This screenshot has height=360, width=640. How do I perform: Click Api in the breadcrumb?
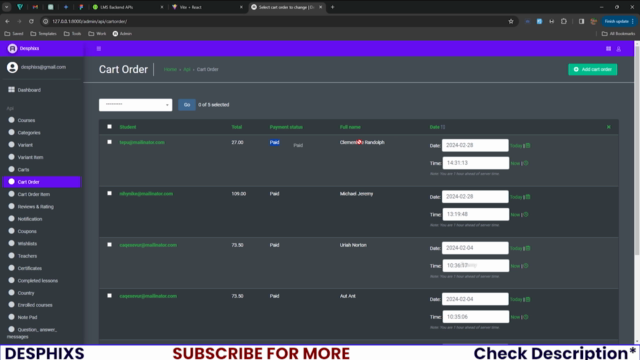click(187, 69)
